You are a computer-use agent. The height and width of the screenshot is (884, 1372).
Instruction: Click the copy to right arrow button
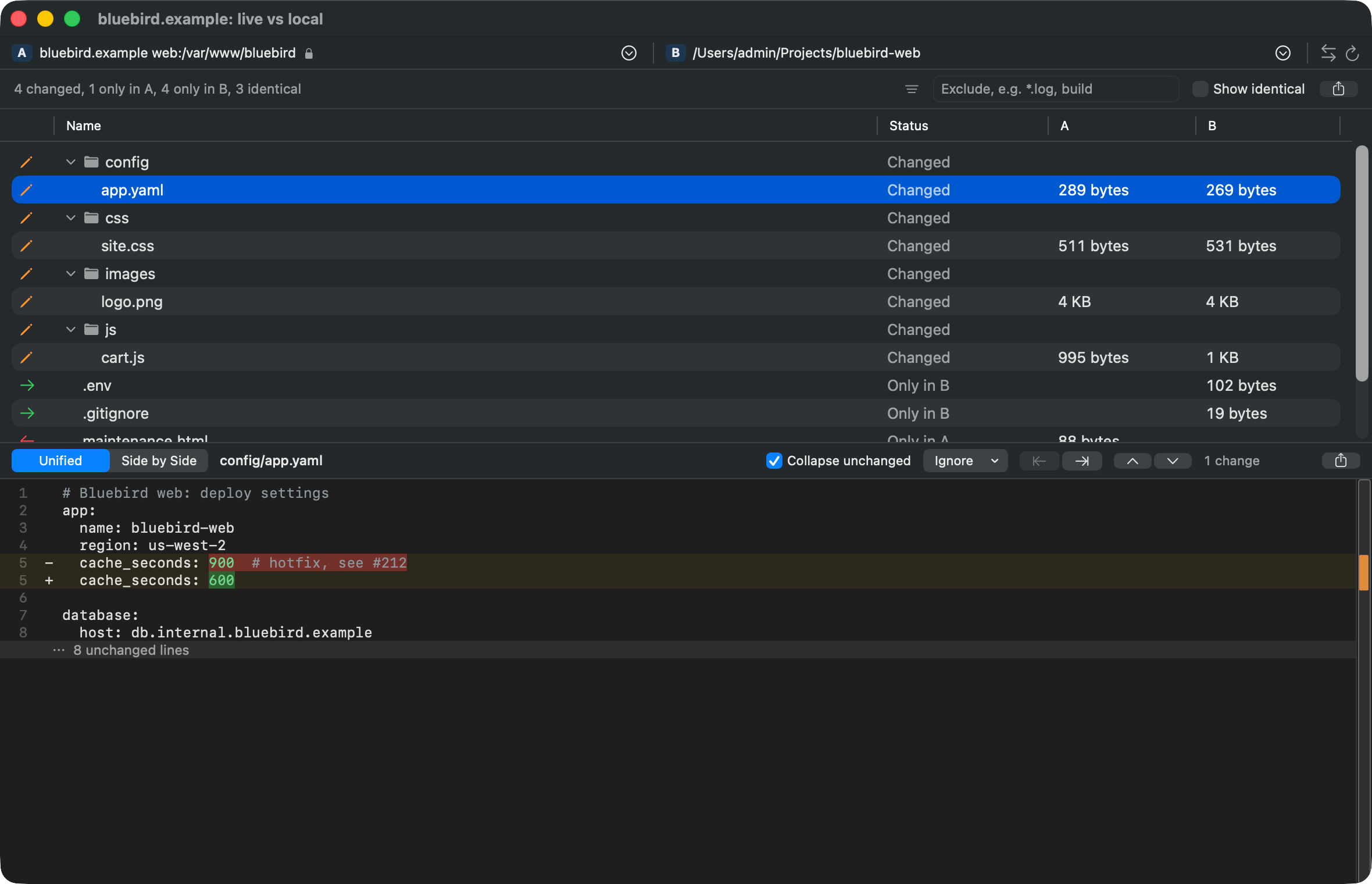point(1082,461)
